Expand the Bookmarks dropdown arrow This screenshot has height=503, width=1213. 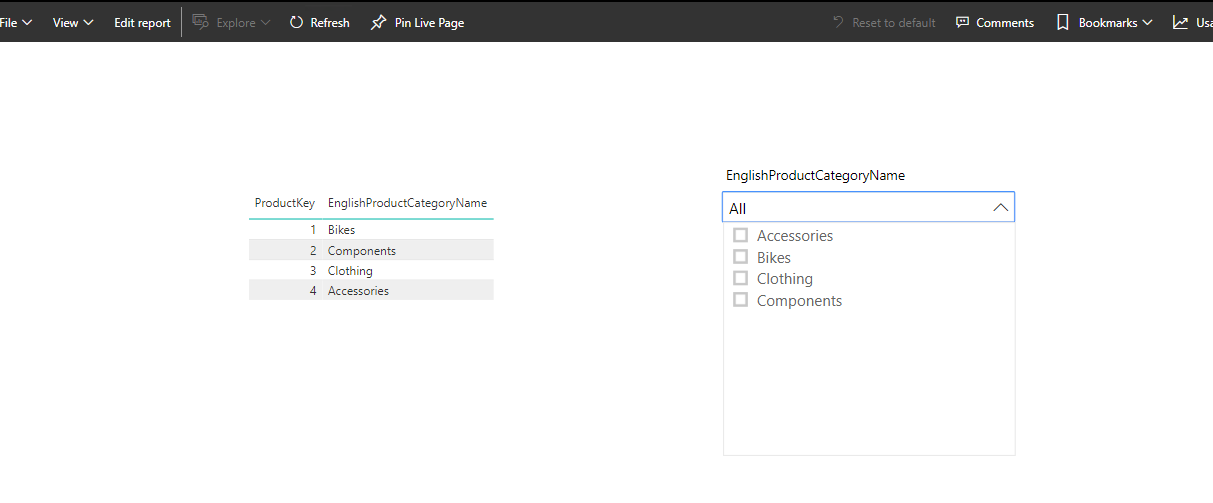[x=1147, y=22]
